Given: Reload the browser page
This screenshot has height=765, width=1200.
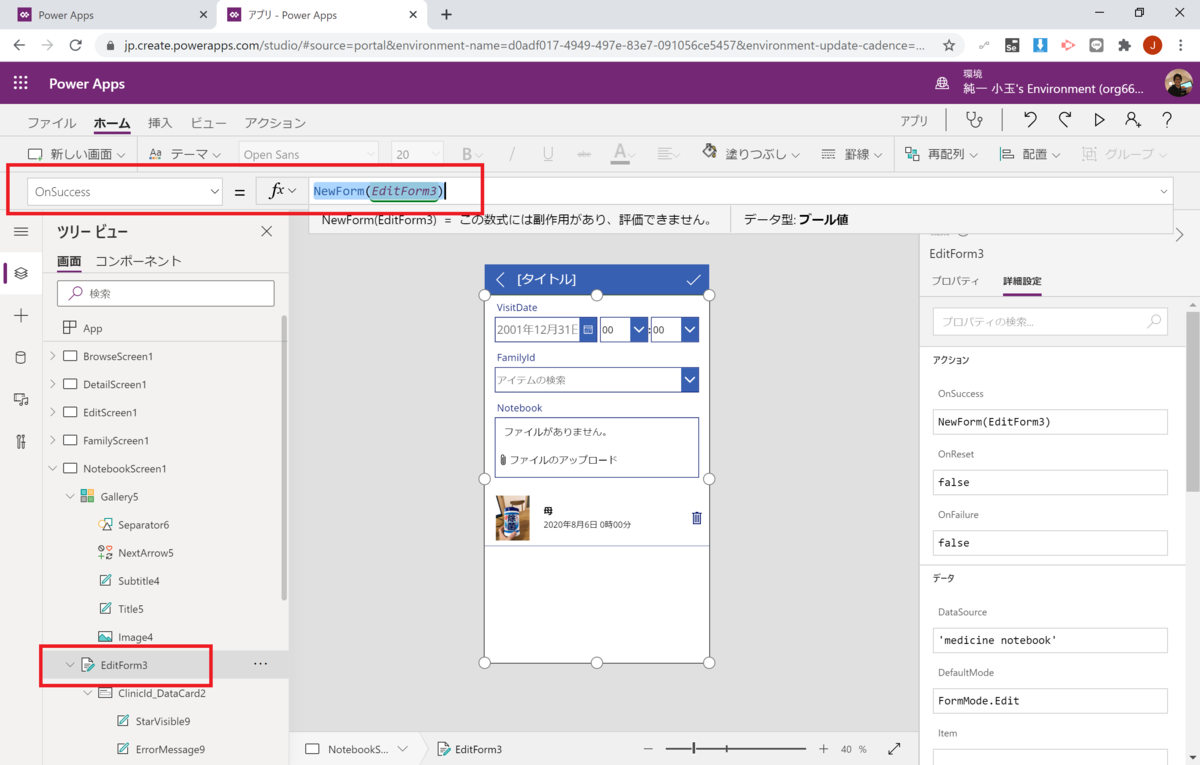Looking at the screenshot, I should [x=76, y=45].
